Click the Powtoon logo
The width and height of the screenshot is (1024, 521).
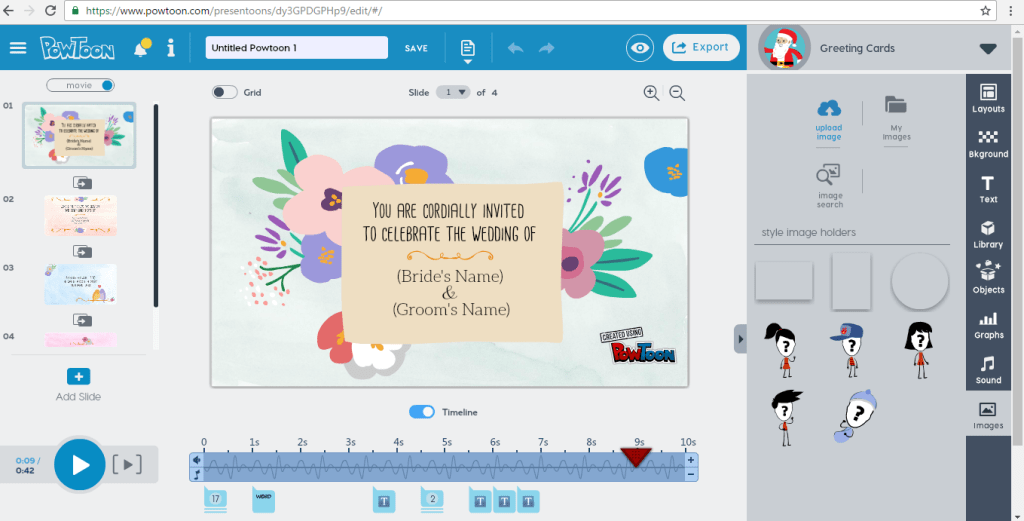tap(77, 48)
